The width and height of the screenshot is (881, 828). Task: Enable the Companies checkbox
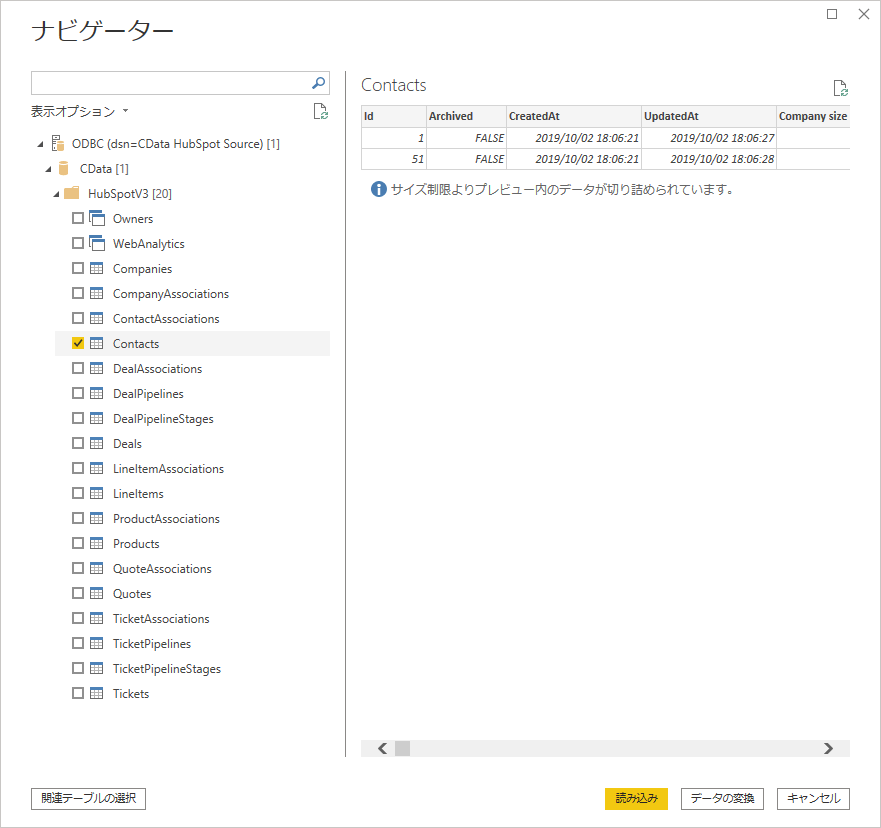(x=78, y=268)
